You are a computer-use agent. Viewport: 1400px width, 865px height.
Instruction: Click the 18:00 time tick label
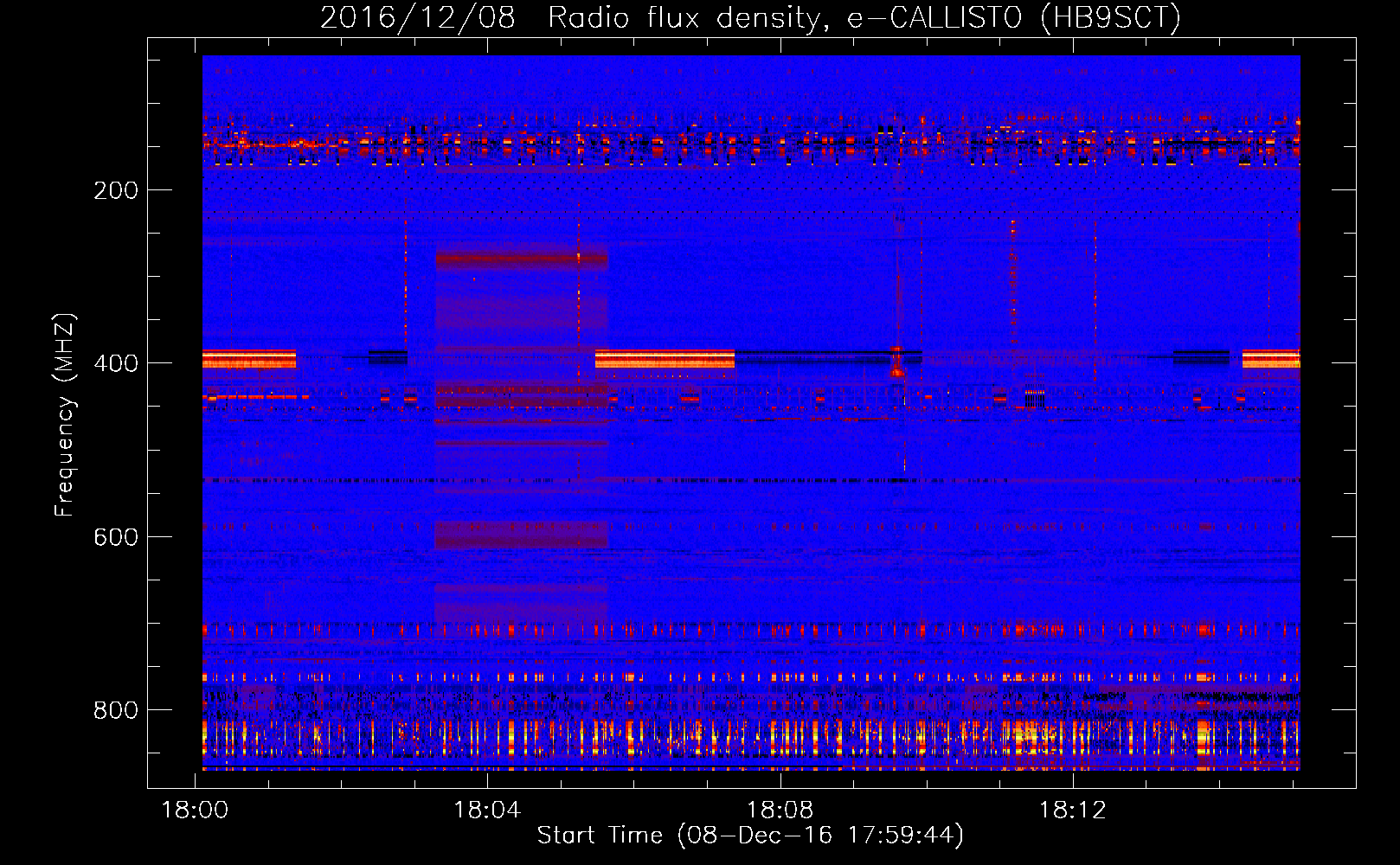(x=195, y=811)
